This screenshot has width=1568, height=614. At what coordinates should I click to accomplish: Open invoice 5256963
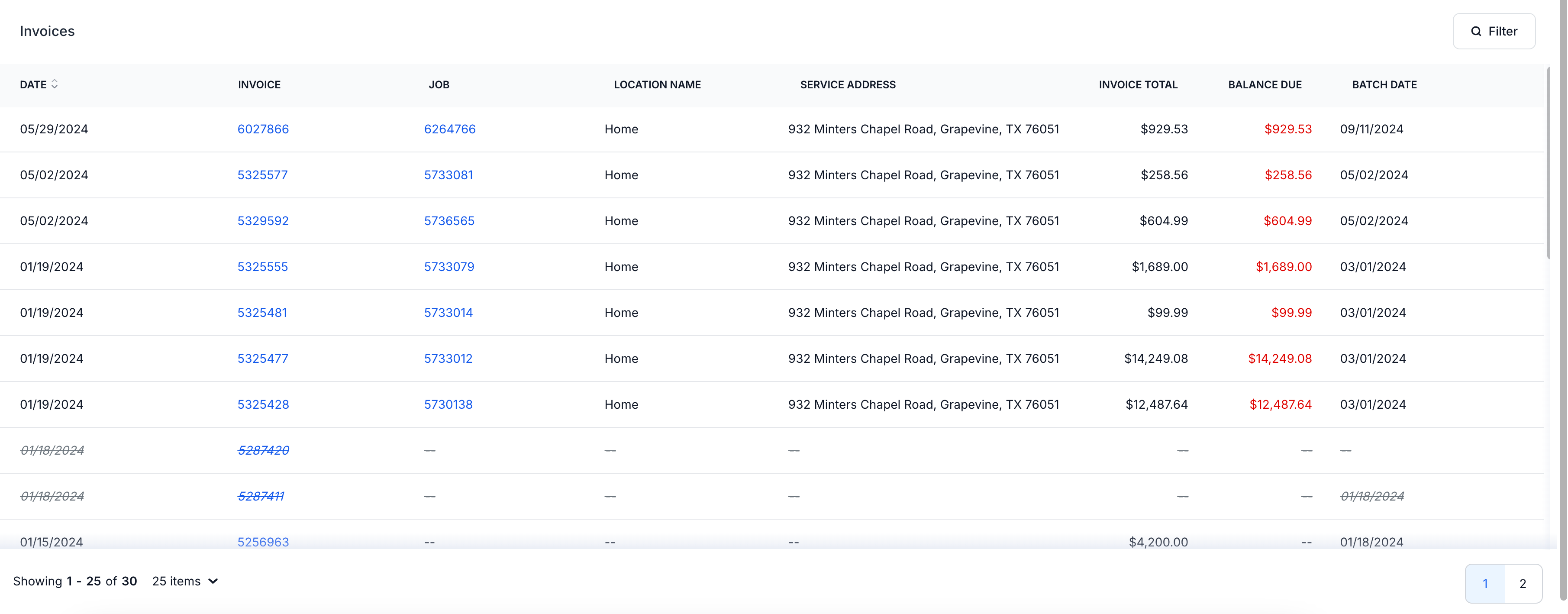pos(263,542)
